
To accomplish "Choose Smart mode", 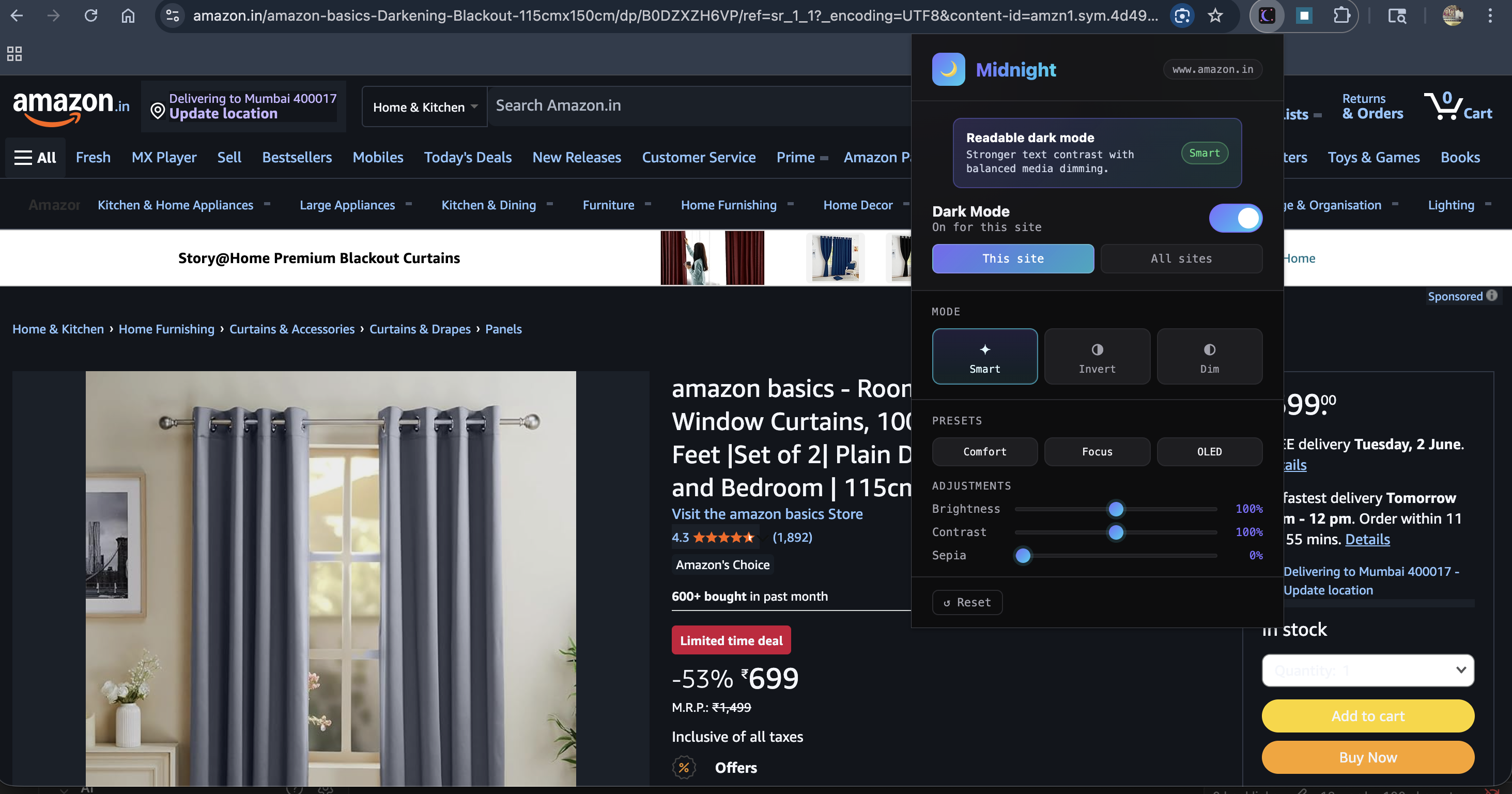I will 984,357.
